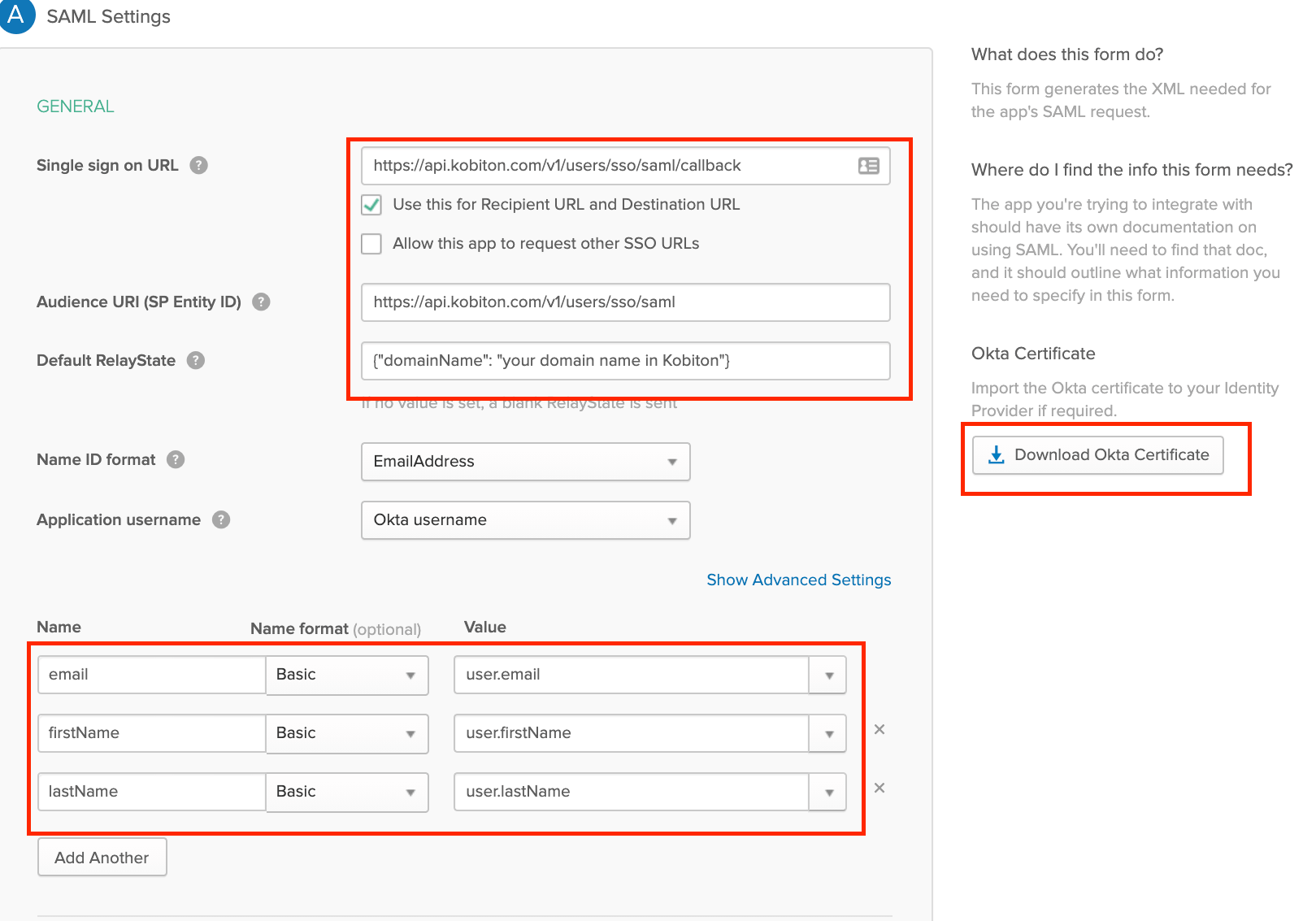This screenshot has height=921, width=1316.
Task: Click the user.lastName value field
Action: [632, 793]
